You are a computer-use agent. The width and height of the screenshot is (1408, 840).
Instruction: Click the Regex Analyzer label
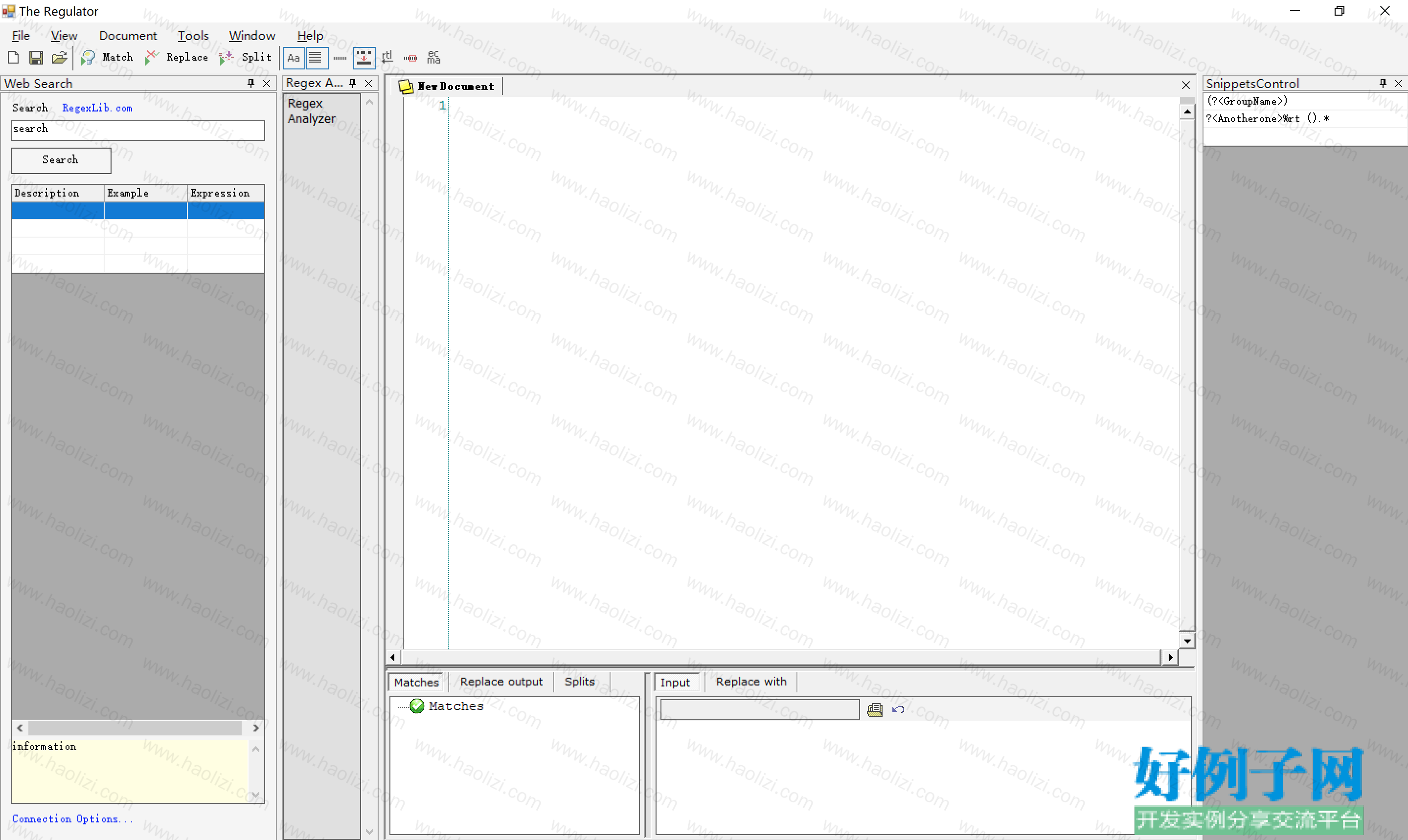tap(312, 111)
